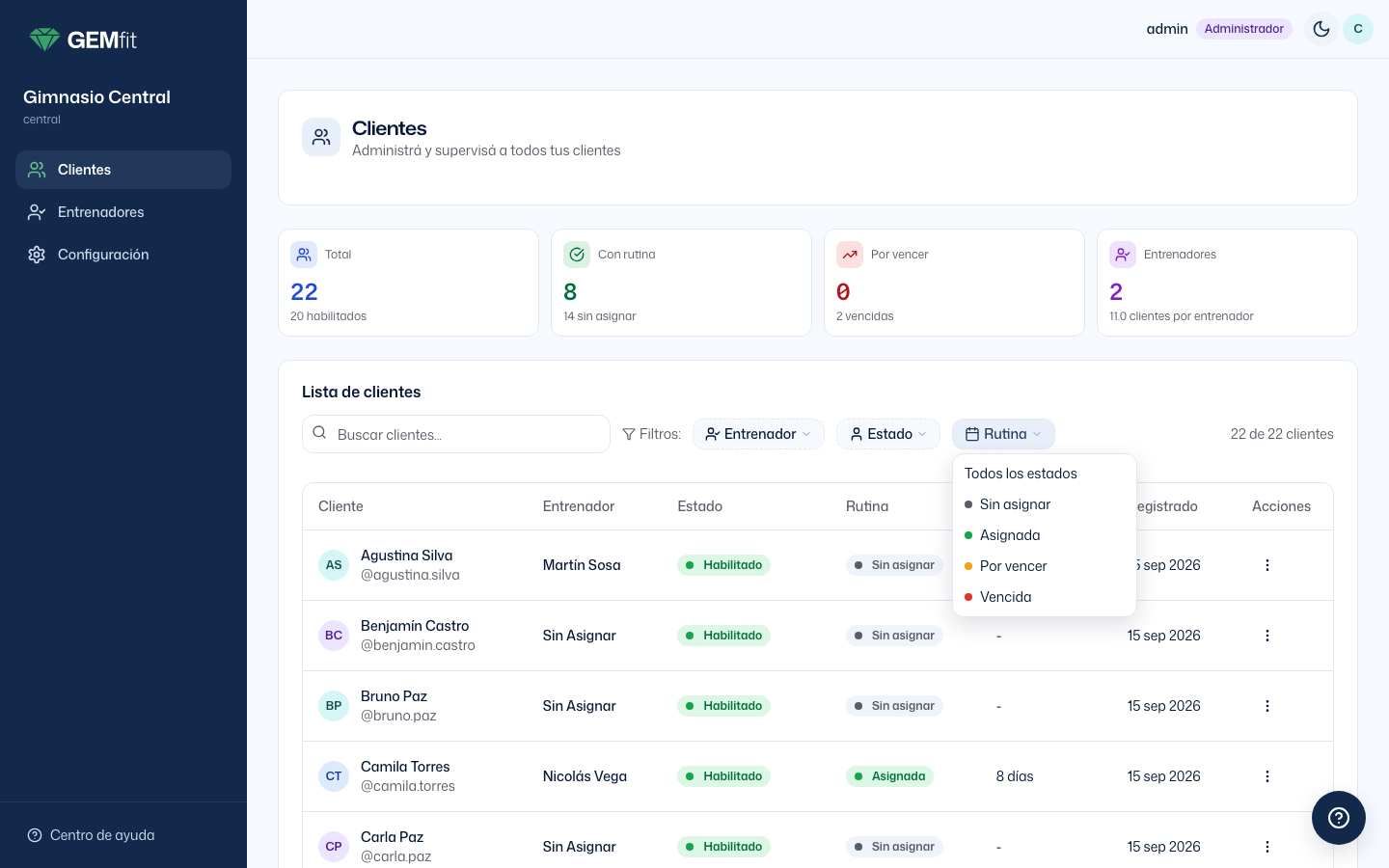The image size is (1389, 868).
Task: Click the Filtros funnel icon
Action: (629, 434)
